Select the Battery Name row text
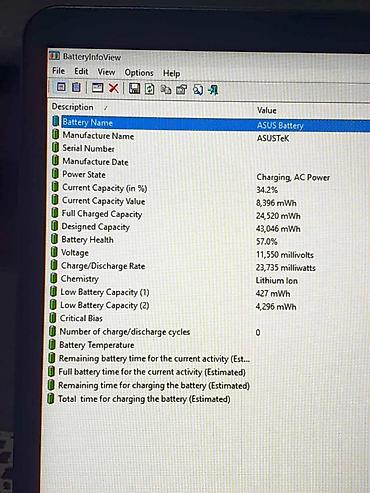370x493 pixels. [x=88, y=122]
